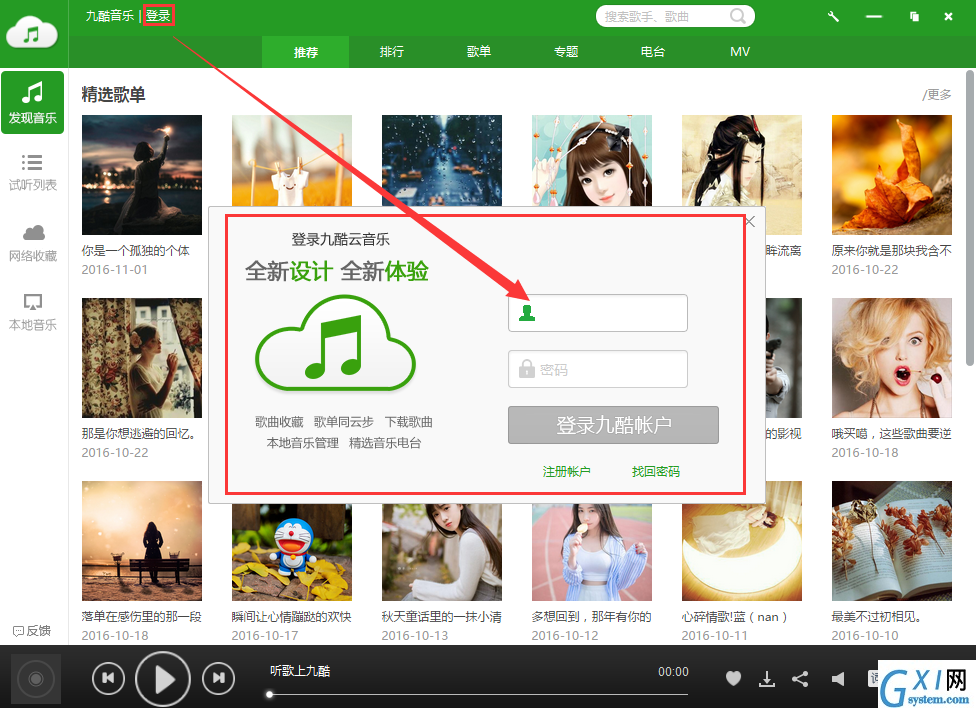Open playlist 最美不过初相见 thumbnail
The width and height of the screenshot is (976, 708).
(x=892, y=540)
